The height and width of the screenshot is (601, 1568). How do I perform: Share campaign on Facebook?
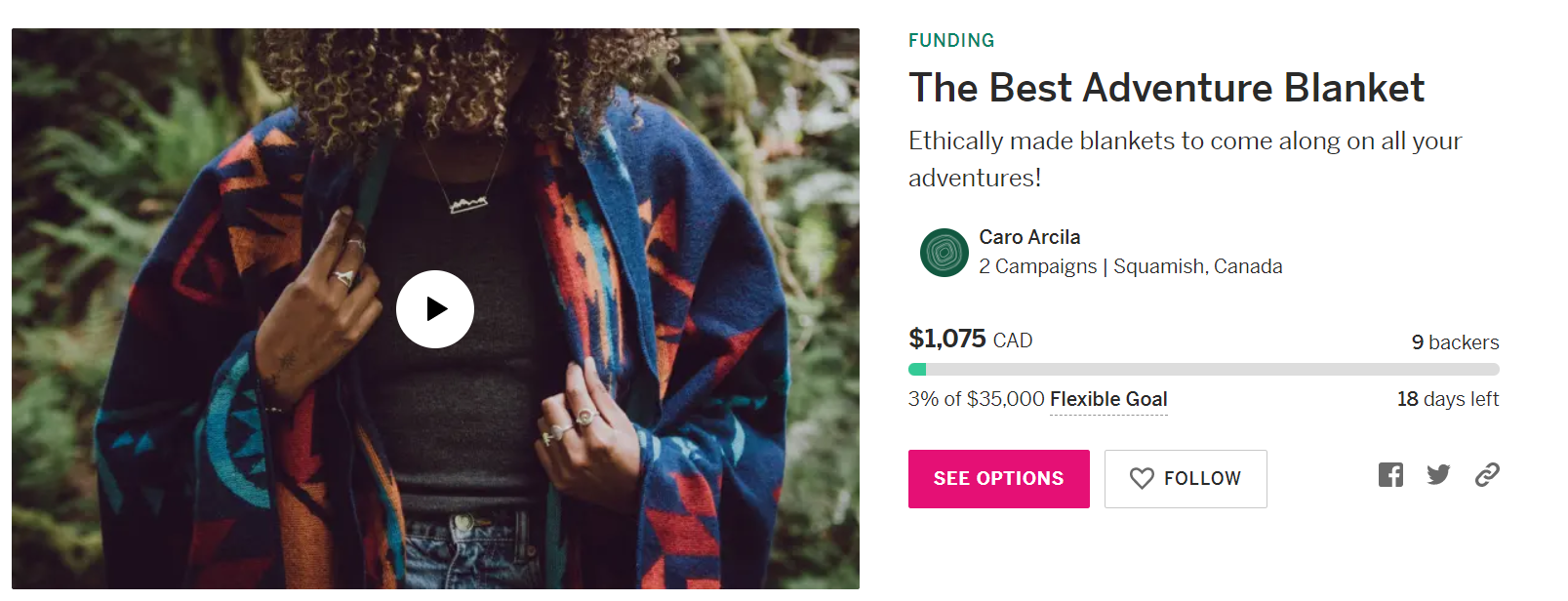tap(1390, 475)
